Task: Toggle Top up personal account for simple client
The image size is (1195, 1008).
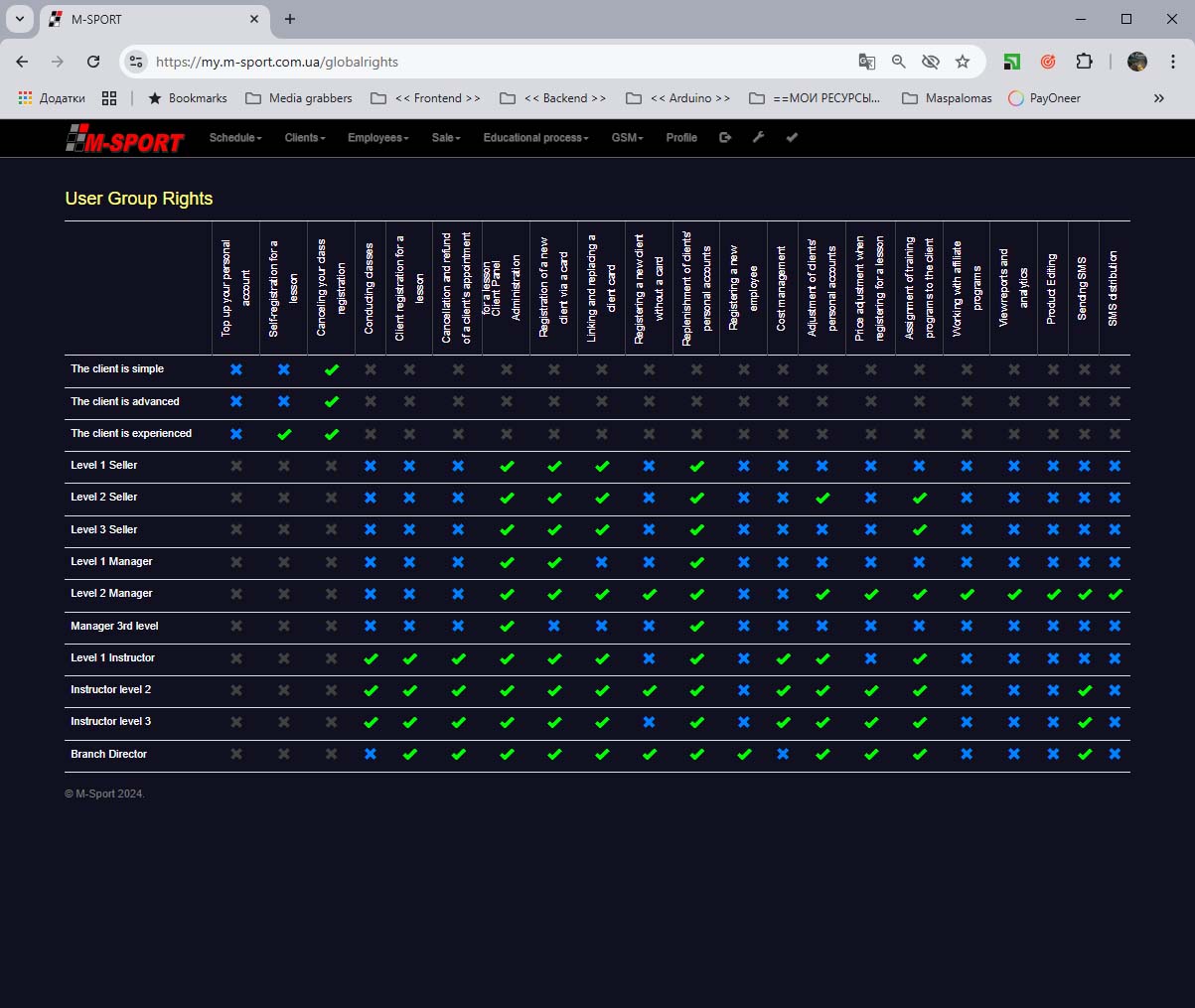Action: pos(236,369)
